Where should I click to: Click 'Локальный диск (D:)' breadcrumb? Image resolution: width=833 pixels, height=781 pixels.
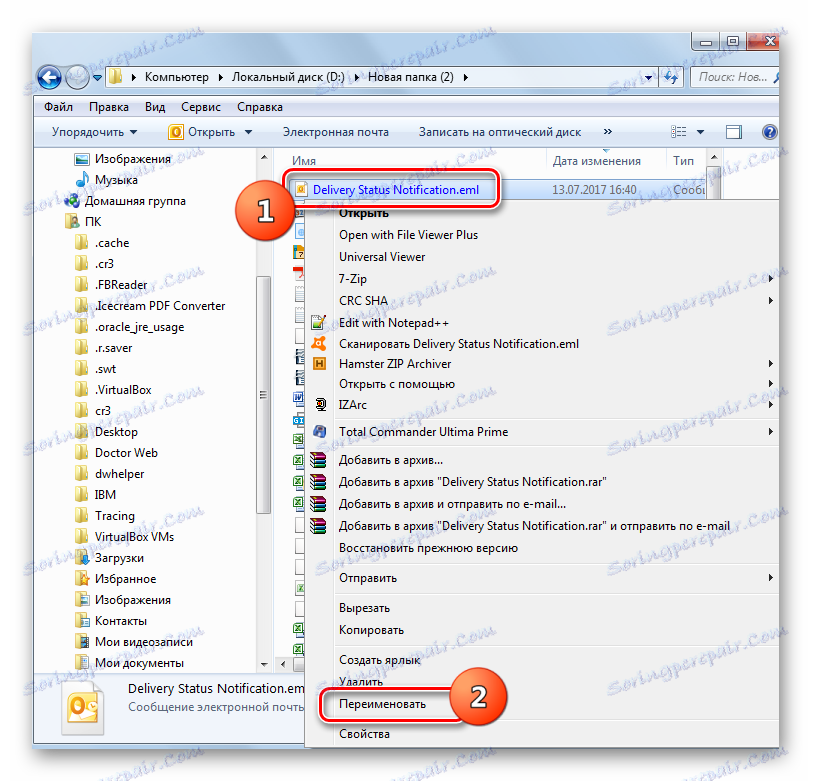point(288,77)
